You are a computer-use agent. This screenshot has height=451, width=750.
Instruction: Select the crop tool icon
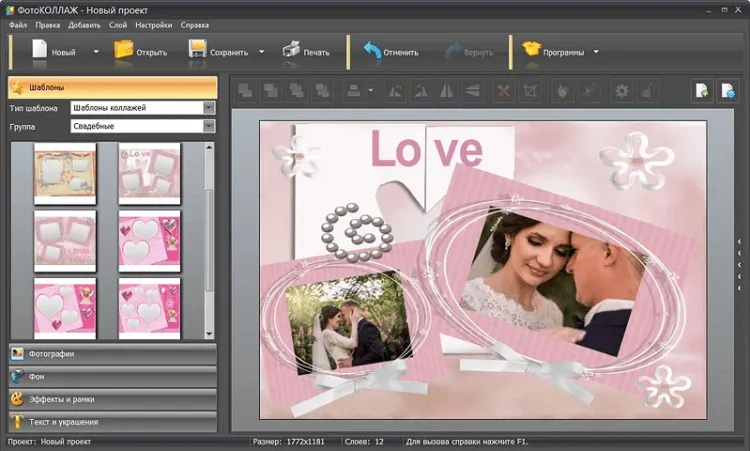tap(530, 91)
